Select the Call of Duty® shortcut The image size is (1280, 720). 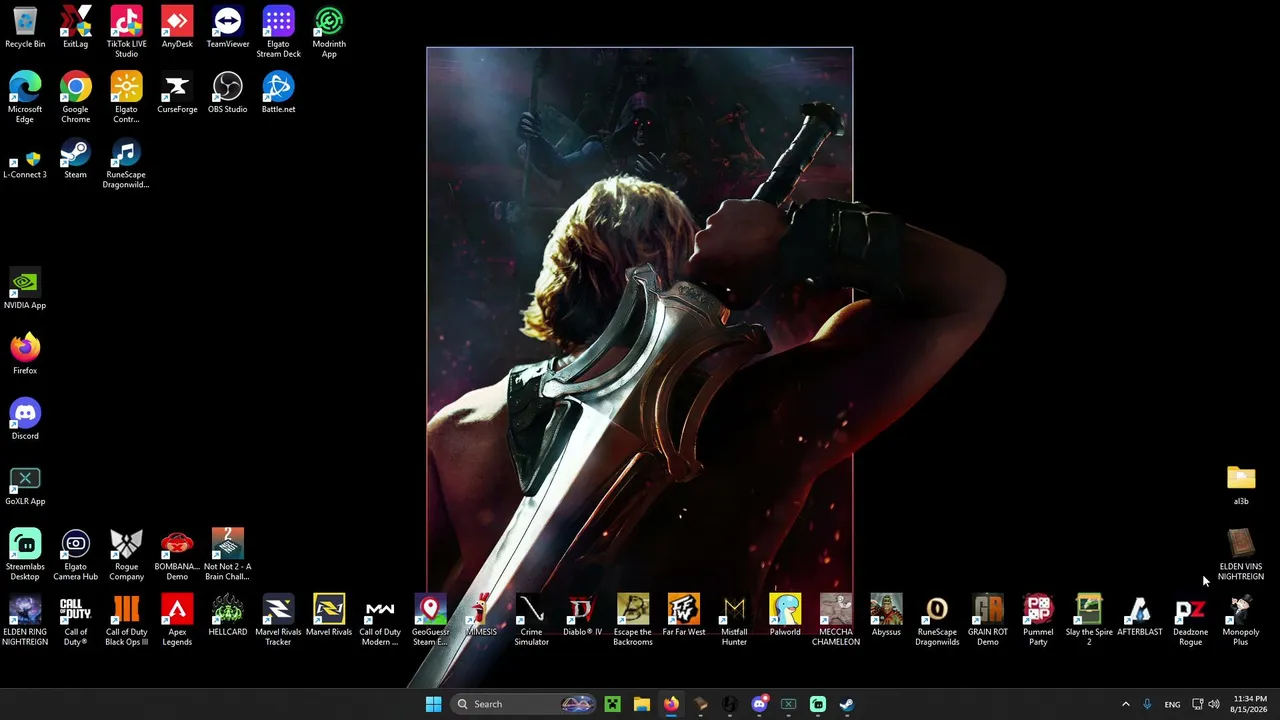coord(75,620)
